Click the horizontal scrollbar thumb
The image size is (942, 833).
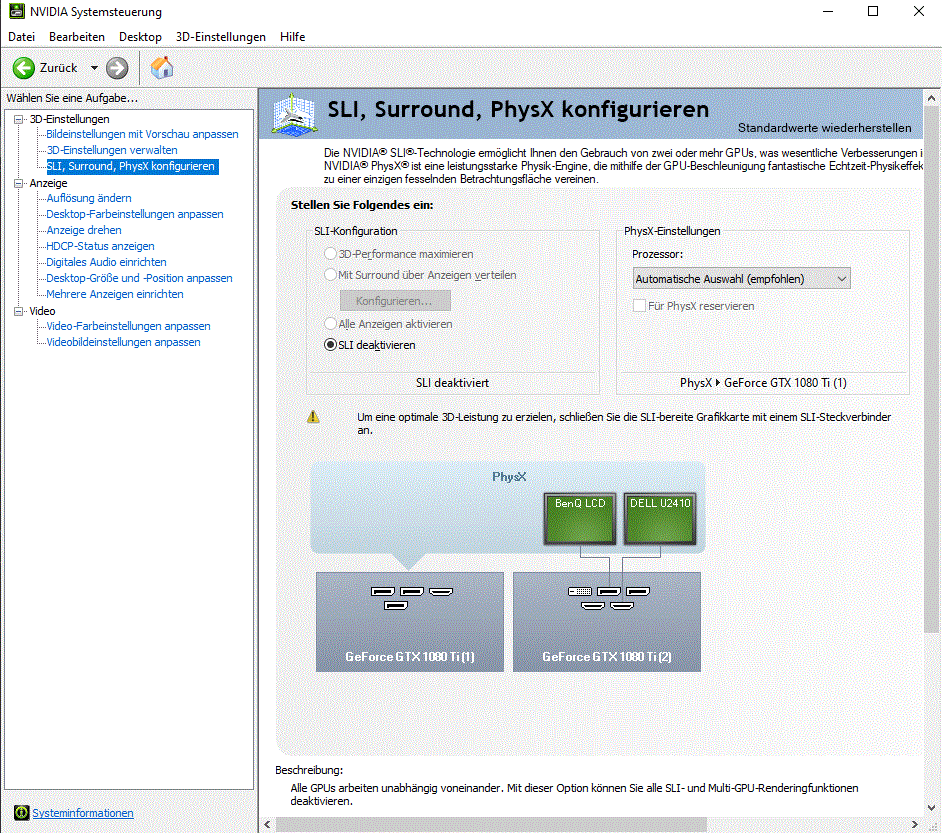click(491, 825)
